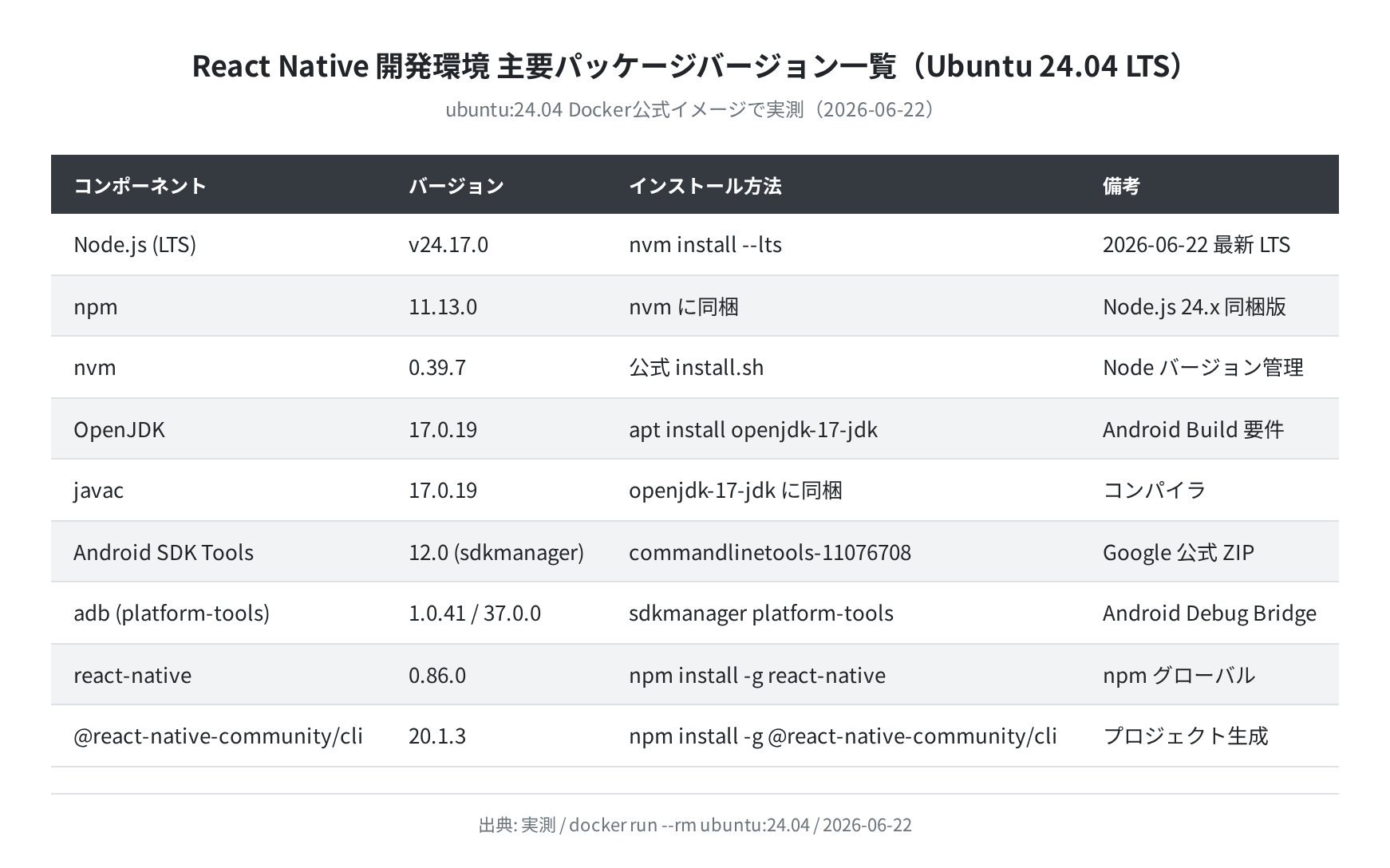Image resolution: width=1390 pixels, height=868 pixels.
Task: Select the version value "20.1.3"
Action: pyautogui.click(x=437, y=736)
